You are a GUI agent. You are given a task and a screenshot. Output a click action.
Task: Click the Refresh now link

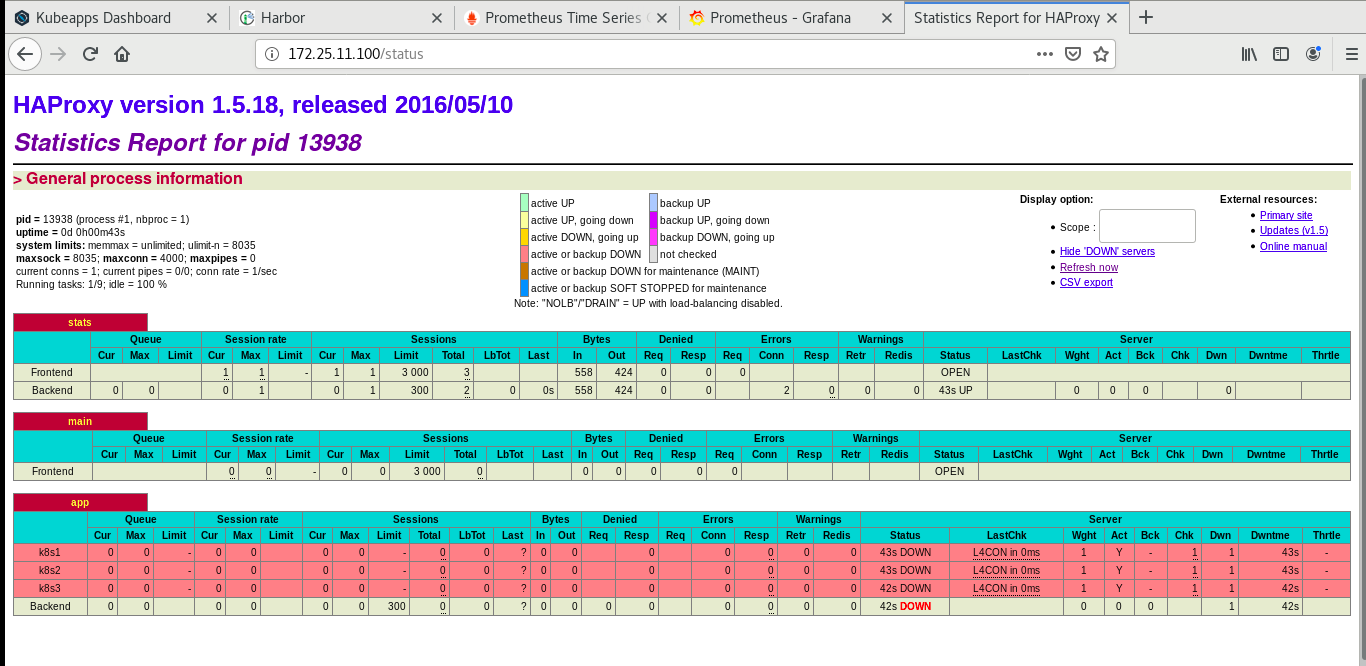point(1089,267)
